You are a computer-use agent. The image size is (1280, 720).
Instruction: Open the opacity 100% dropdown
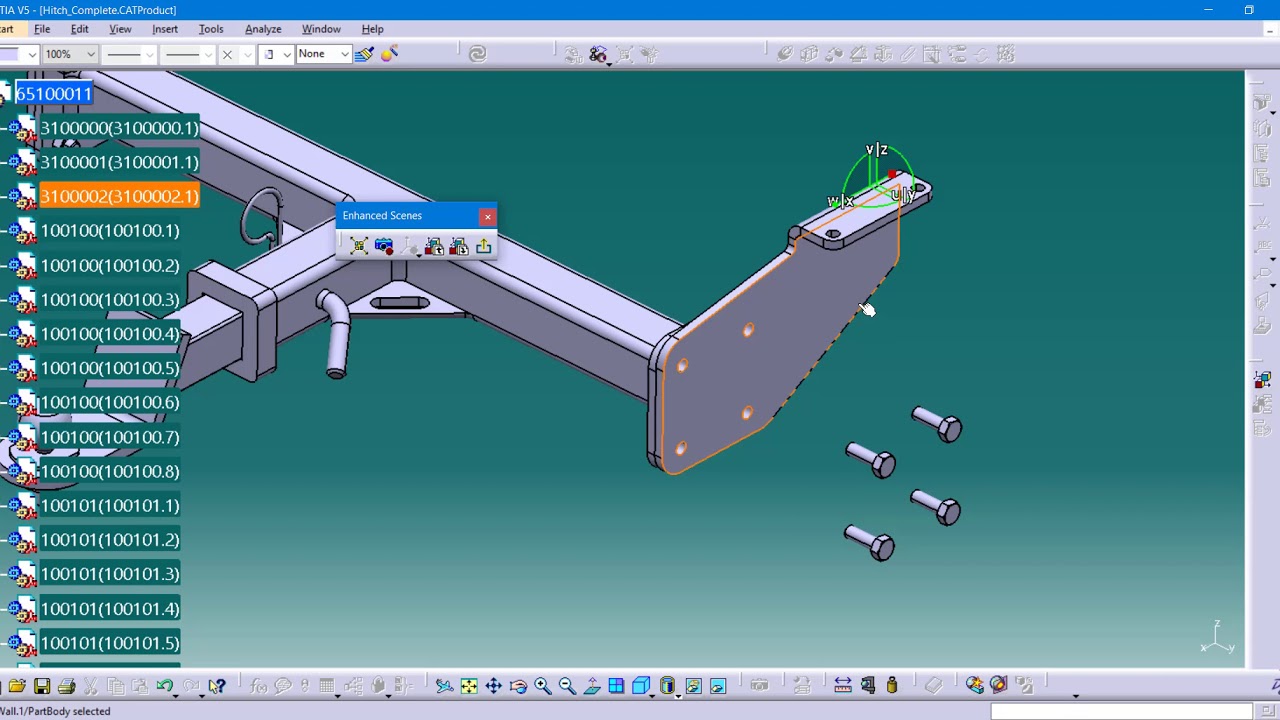click(x=90, y=54)
